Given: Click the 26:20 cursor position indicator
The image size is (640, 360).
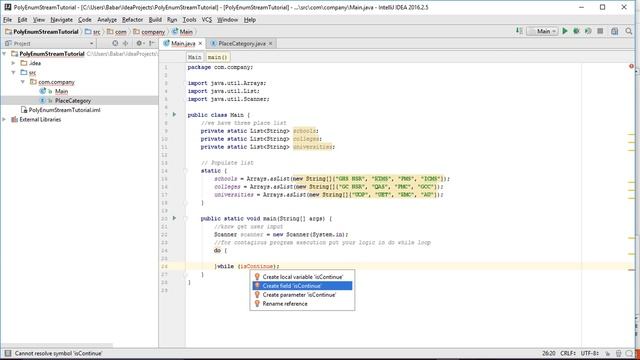Looking at the screenshot, I should tap(549, 353).
